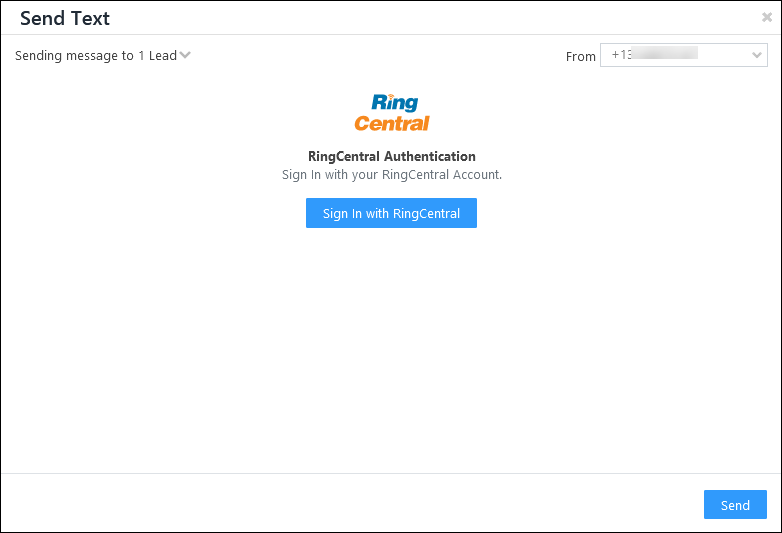Open the From phone number dropdown

(x=683, y=55)
